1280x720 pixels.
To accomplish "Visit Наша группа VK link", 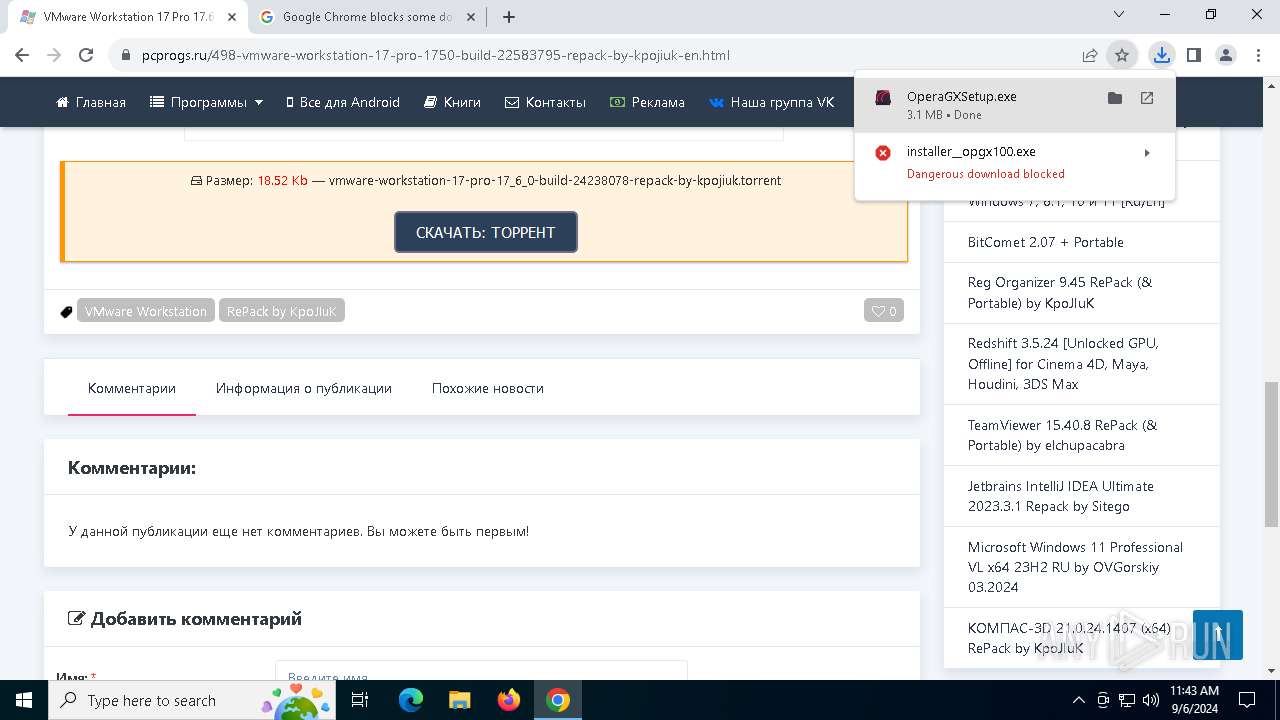I will pos(771,102).
